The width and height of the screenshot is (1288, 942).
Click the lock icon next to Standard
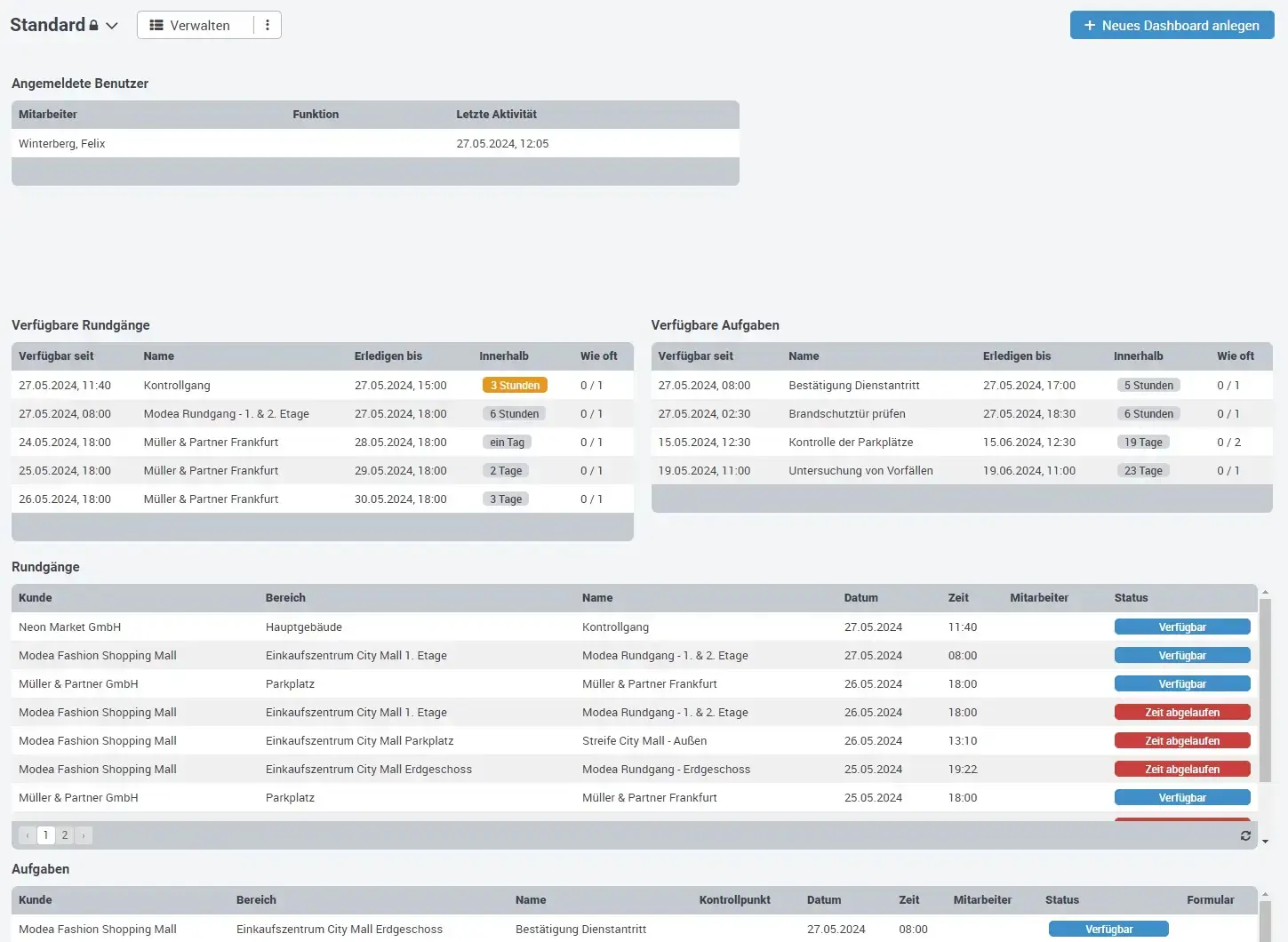pos(93,24)
